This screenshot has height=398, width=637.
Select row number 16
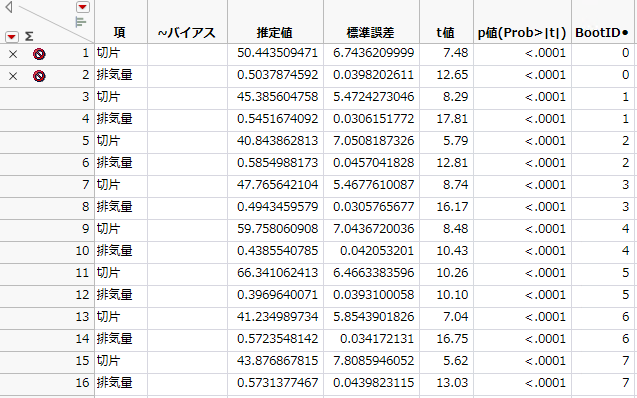[82, 382]
